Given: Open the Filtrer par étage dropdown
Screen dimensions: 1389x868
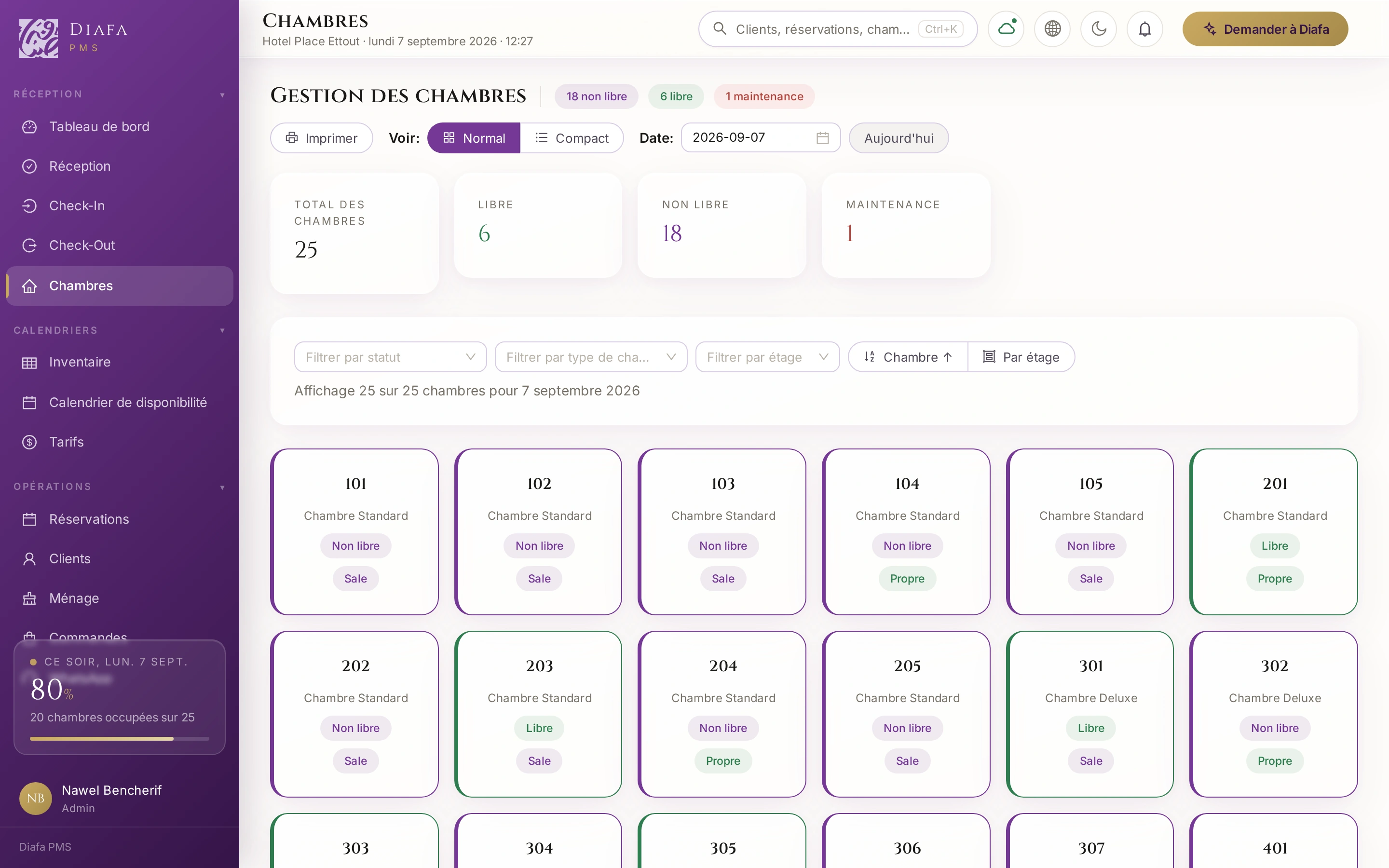Looking at the screenshot, I should pos(767,357).
